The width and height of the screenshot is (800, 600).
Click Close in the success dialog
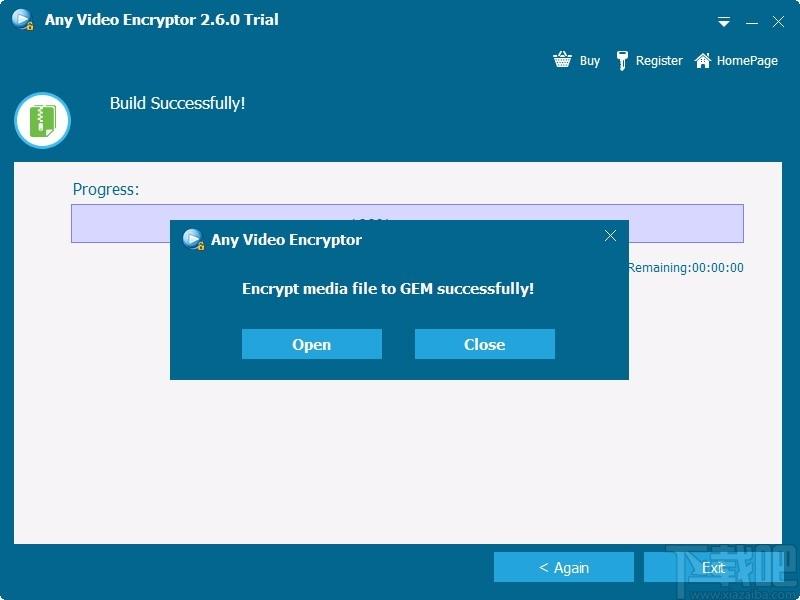[x=485, y=344]
